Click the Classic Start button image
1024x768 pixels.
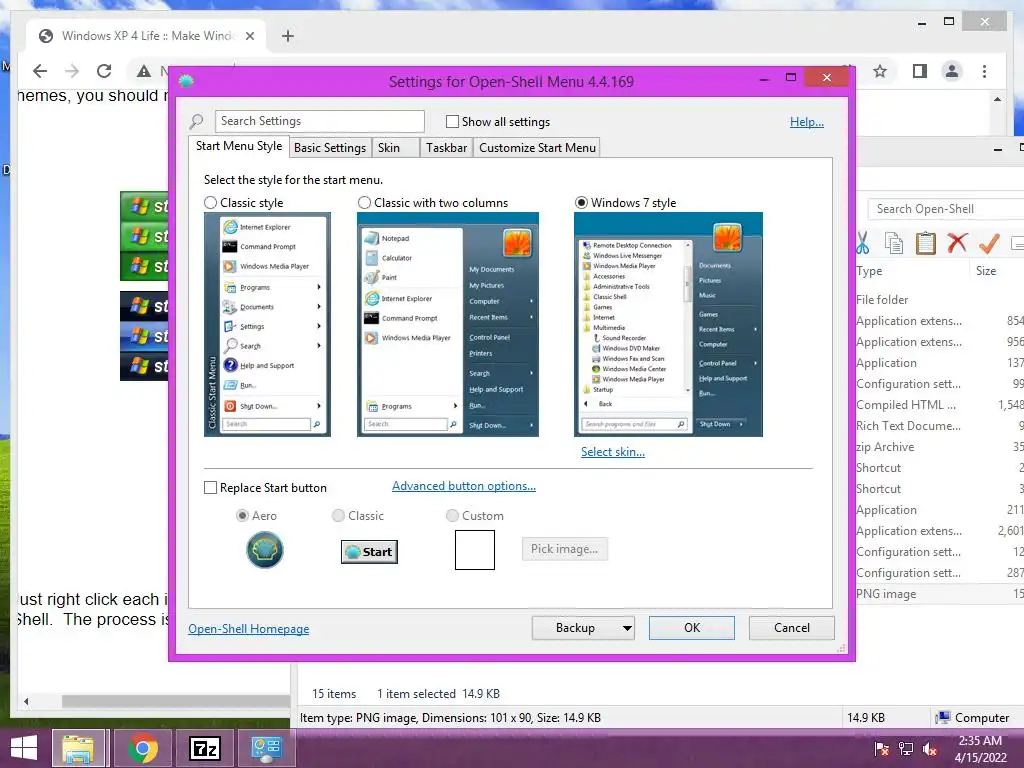point(369,552)
